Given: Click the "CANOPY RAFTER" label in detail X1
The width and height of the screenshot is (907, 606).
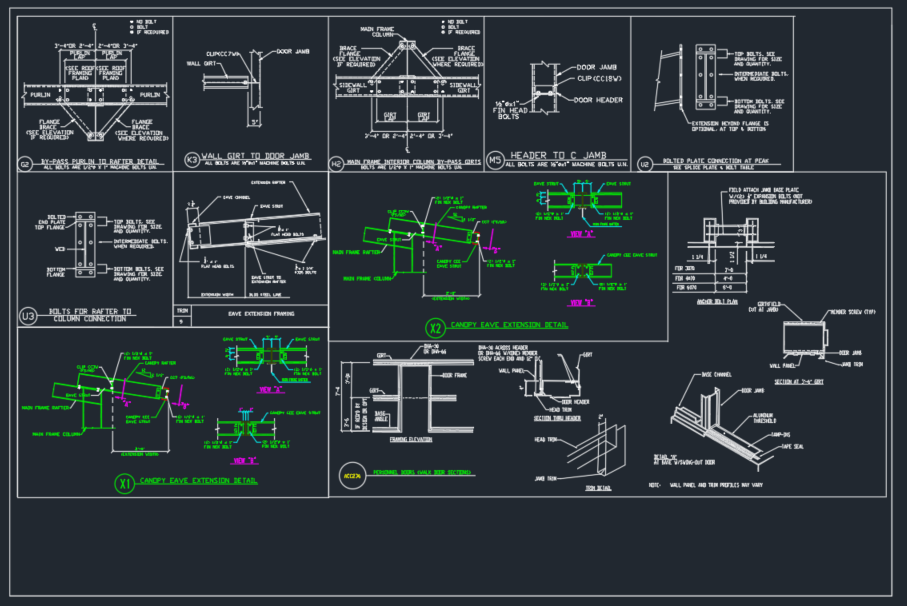Looking at the screenshot, I should (x=160, y=363).
